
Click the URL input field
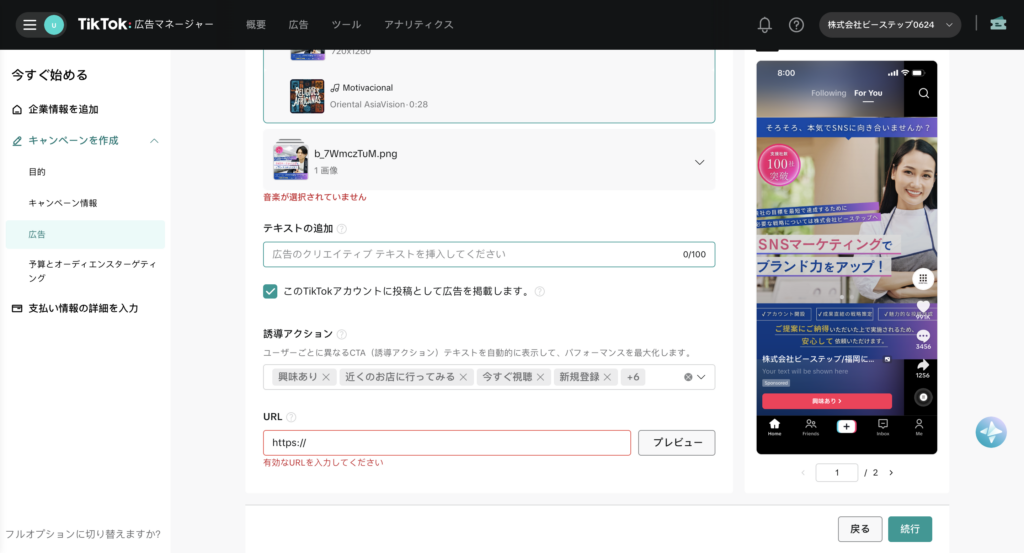click(447, 443)
